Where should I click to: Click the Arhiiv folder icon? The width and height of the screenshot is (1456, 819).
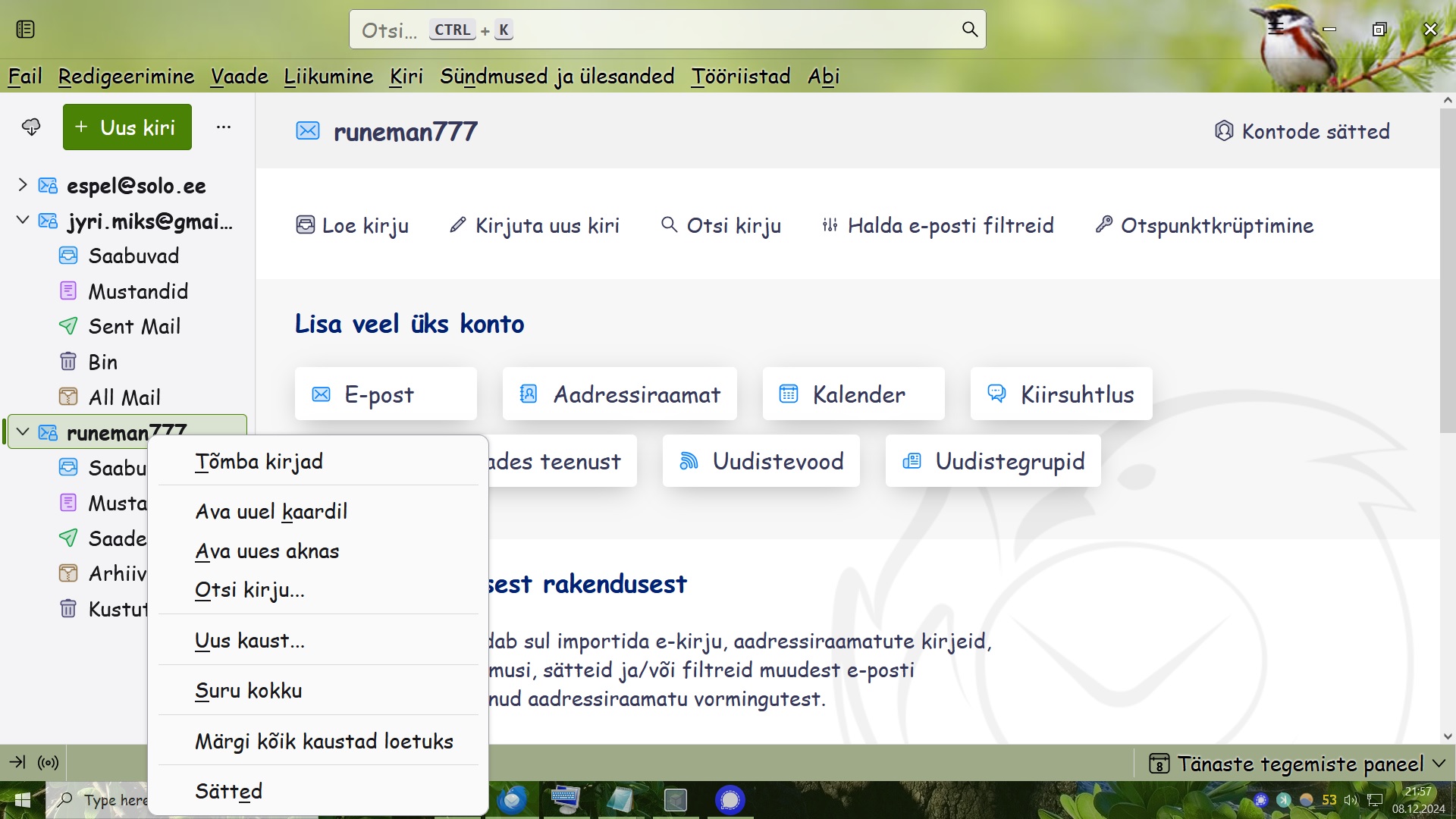pos(68,573)
